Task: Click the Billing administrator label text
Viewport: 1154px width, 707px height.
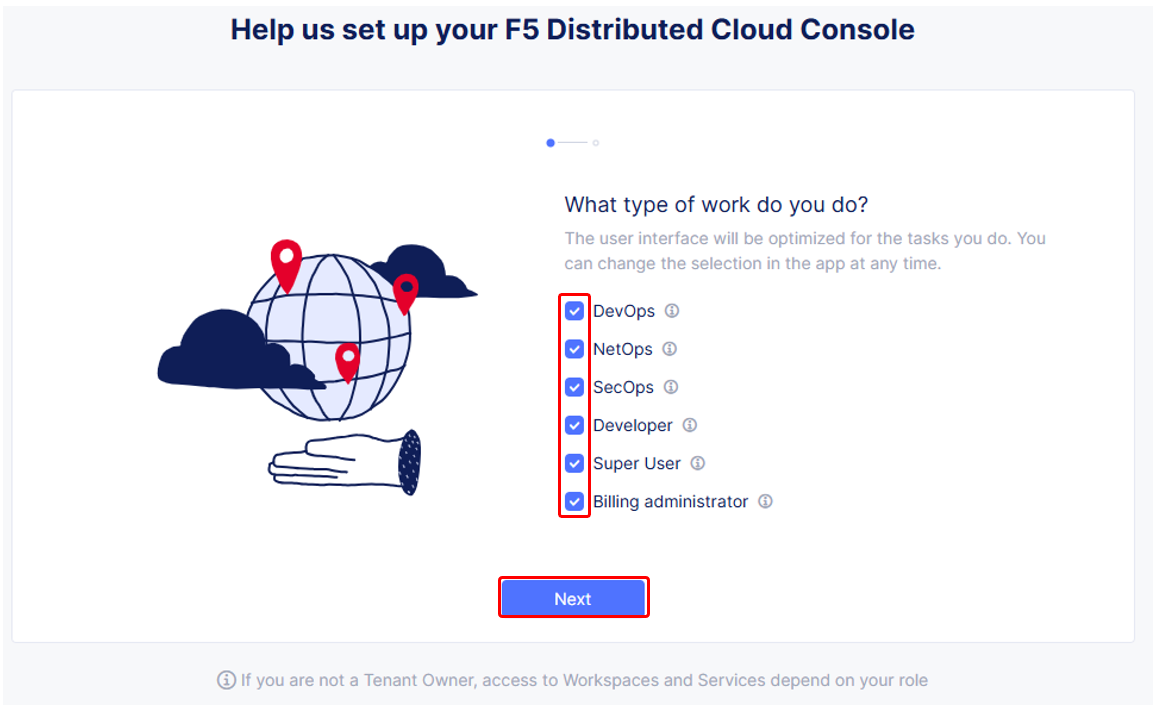Action: tap(670, 502)
